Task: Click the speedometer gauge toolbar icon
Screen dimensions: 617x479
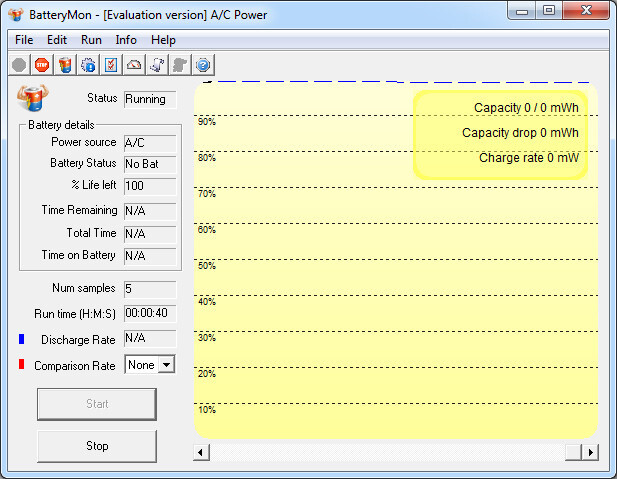Action: click(x=134, y=65)
